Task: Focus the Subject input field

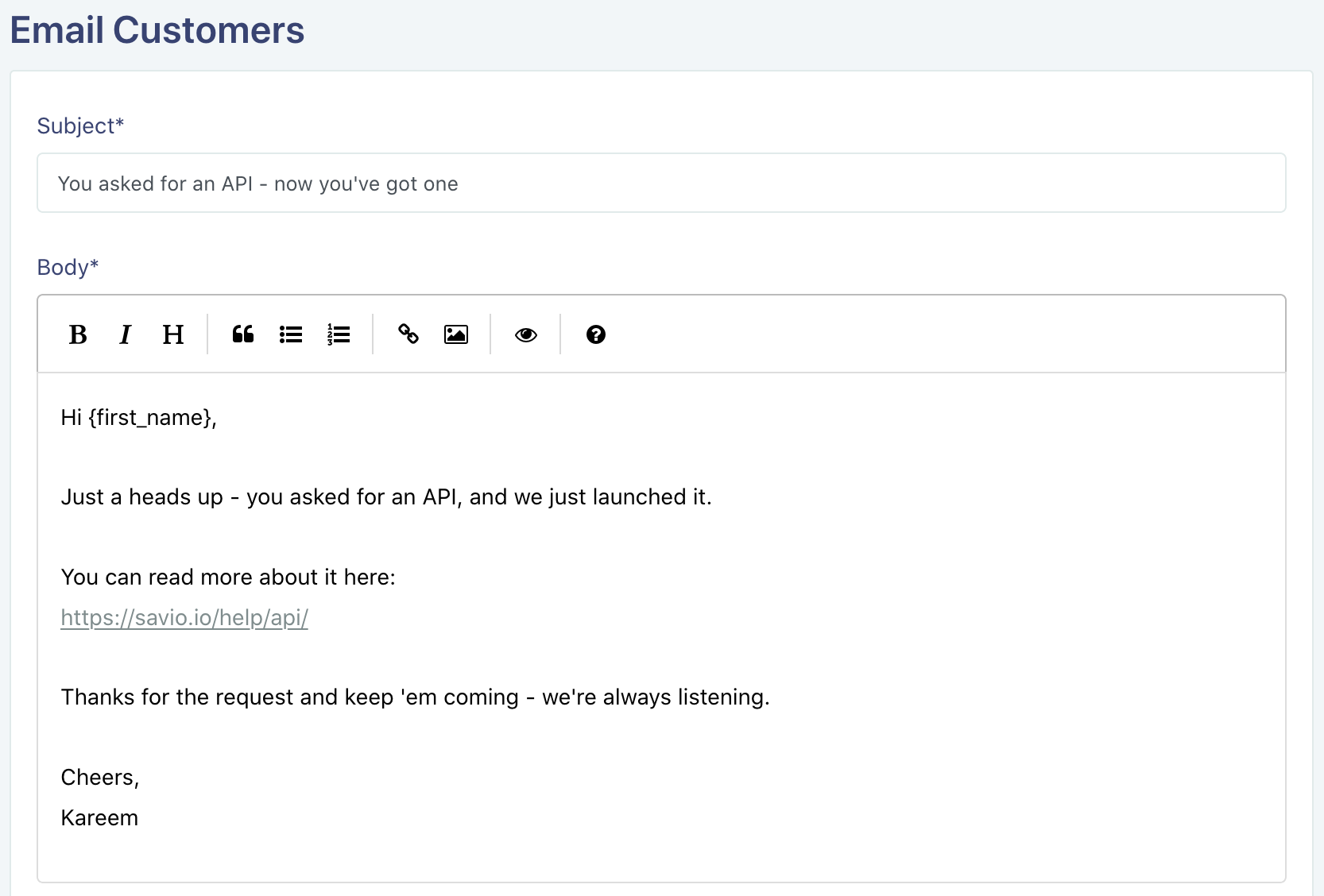Action: [x=661, y=183]
